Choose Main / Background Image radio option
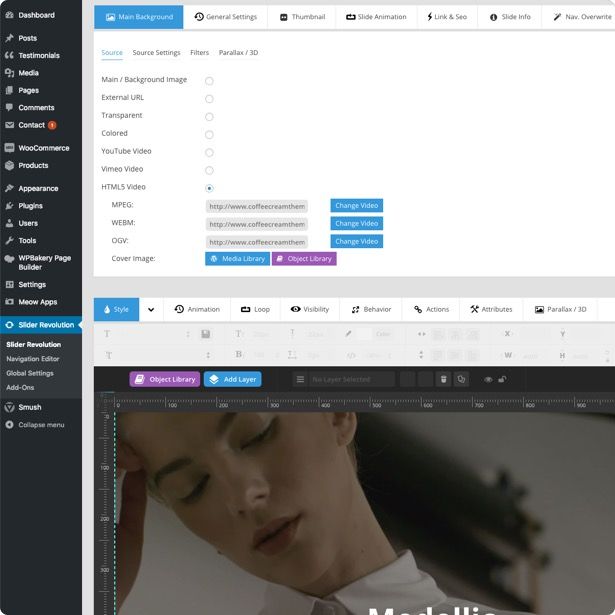The width and height of the screenshot is (615, 615). click(209, 80)
